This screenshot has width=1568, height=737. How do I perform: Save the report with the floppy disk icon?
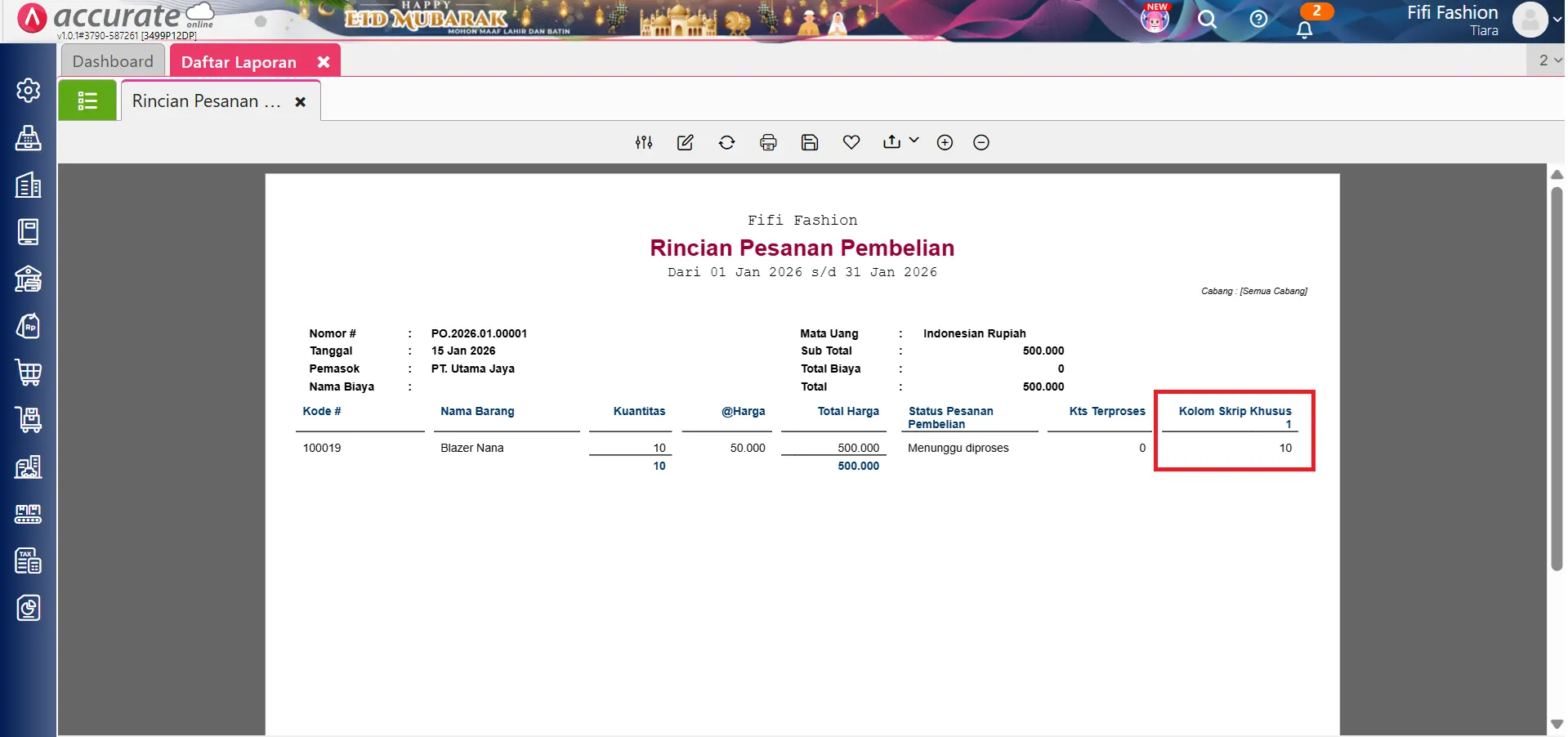click(x=809, y=143)
